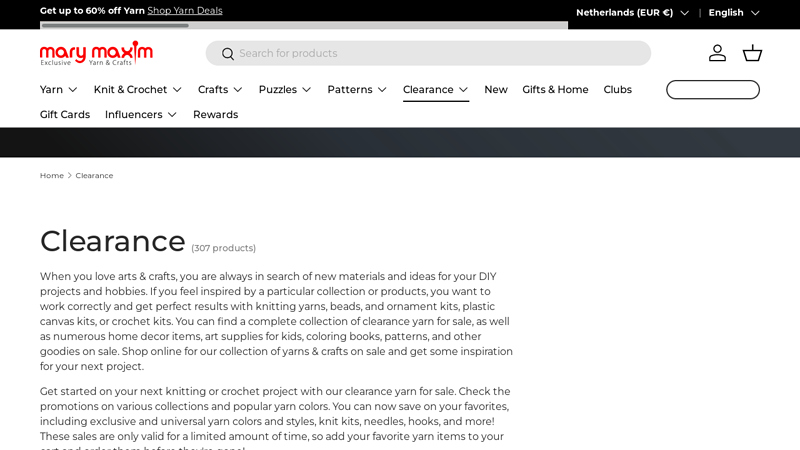The width and height of the screenshot is (800, 450).
Task: Expand the Yarn menu chevron
Action: (x=72, y=90)
